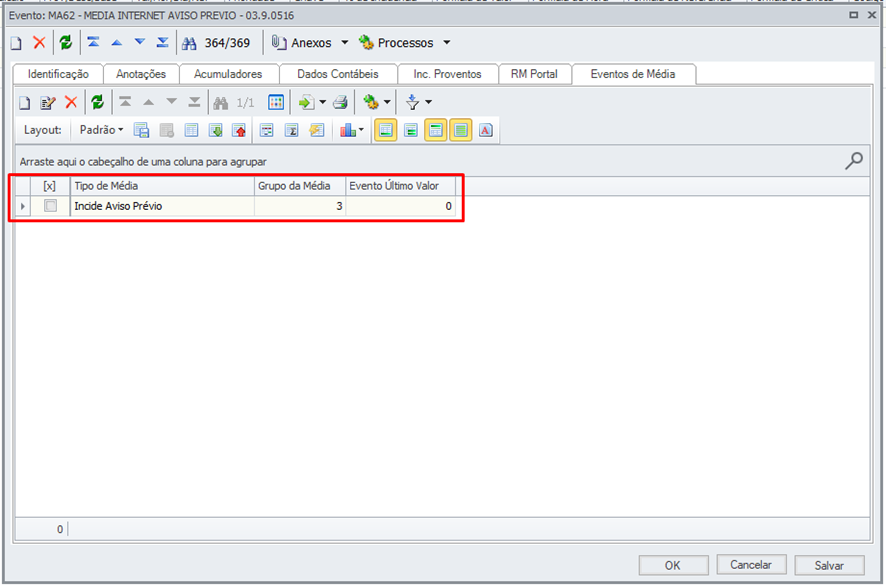Go to last record in the top toolbar
Viewport: 886px width, 586px height.
(162, 42)
